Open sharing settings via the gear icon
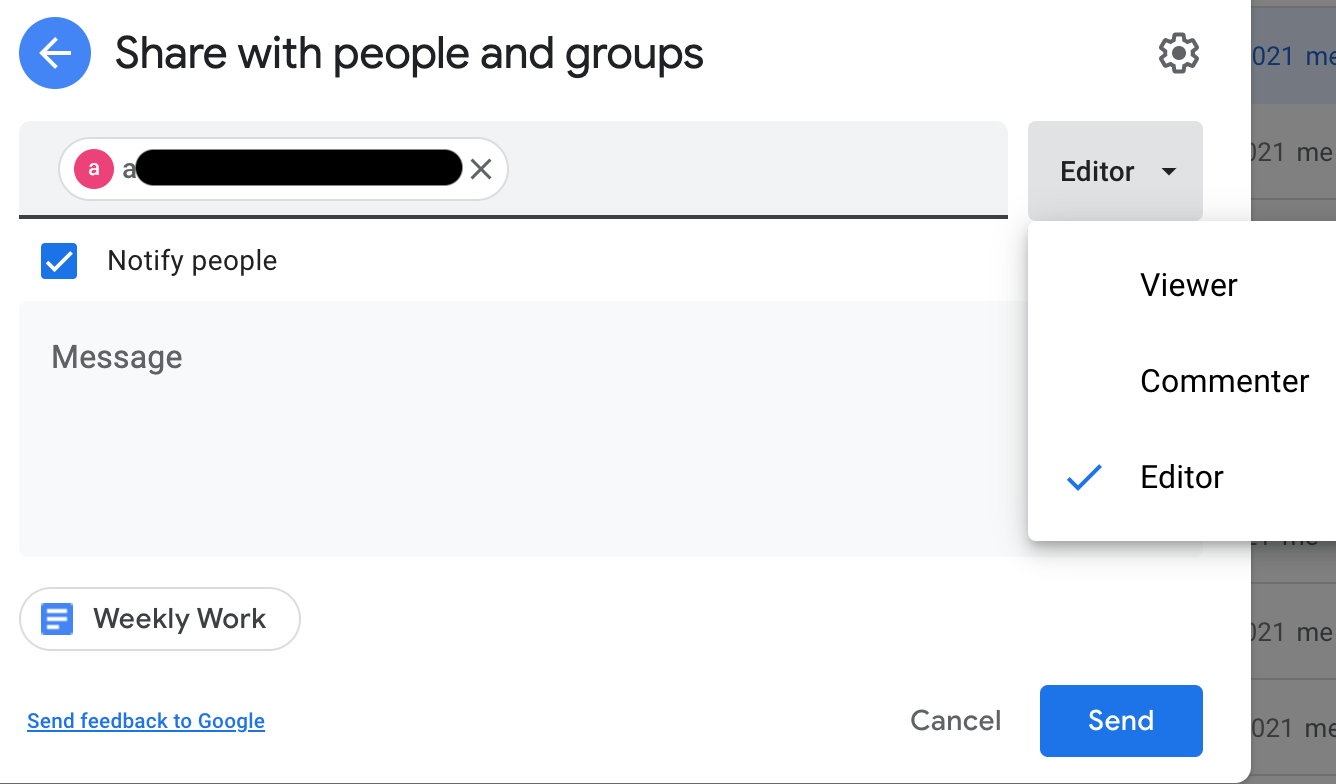The height and width of the screenshot is (784, 1336). (x=1178, y=54)
